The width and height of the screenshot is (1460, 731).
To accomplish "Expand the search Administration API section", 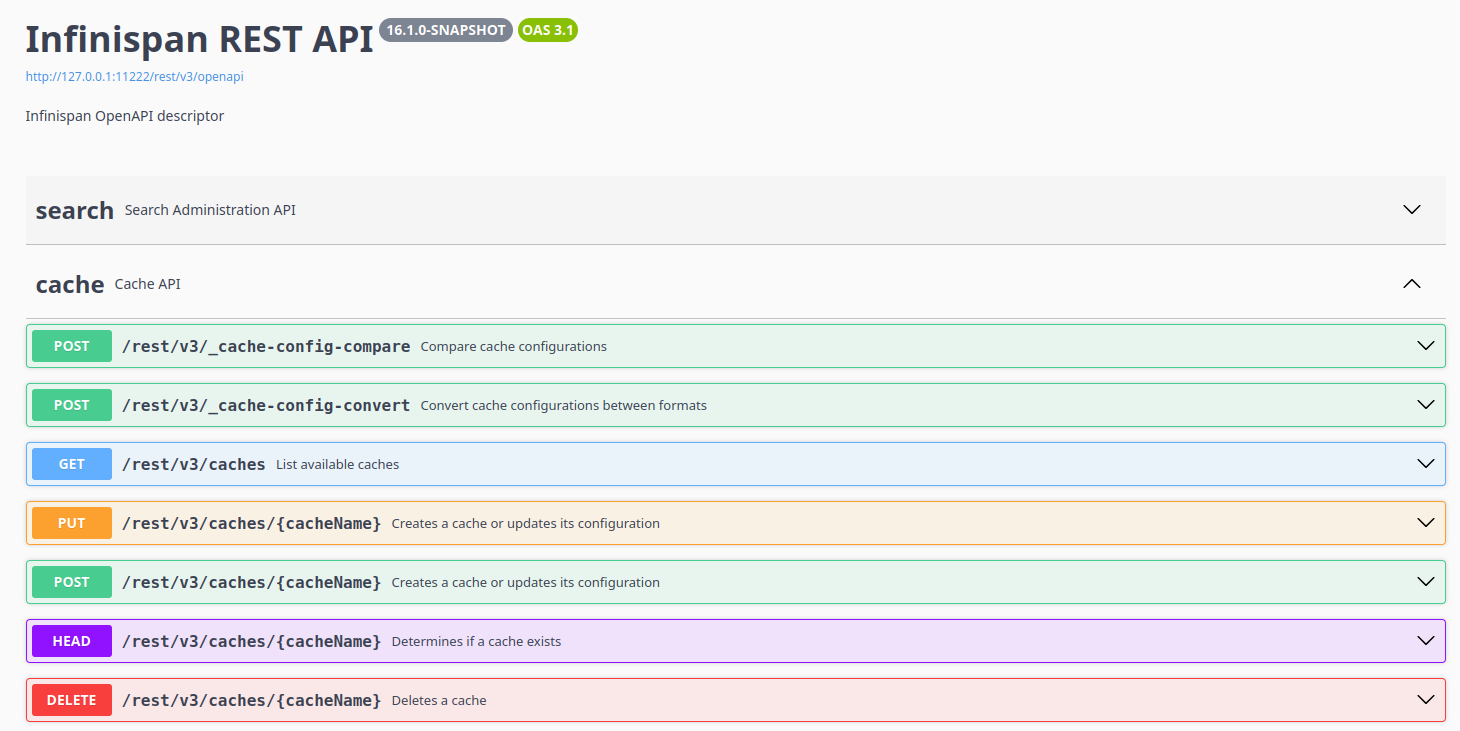I will [x=1411, y=210].
